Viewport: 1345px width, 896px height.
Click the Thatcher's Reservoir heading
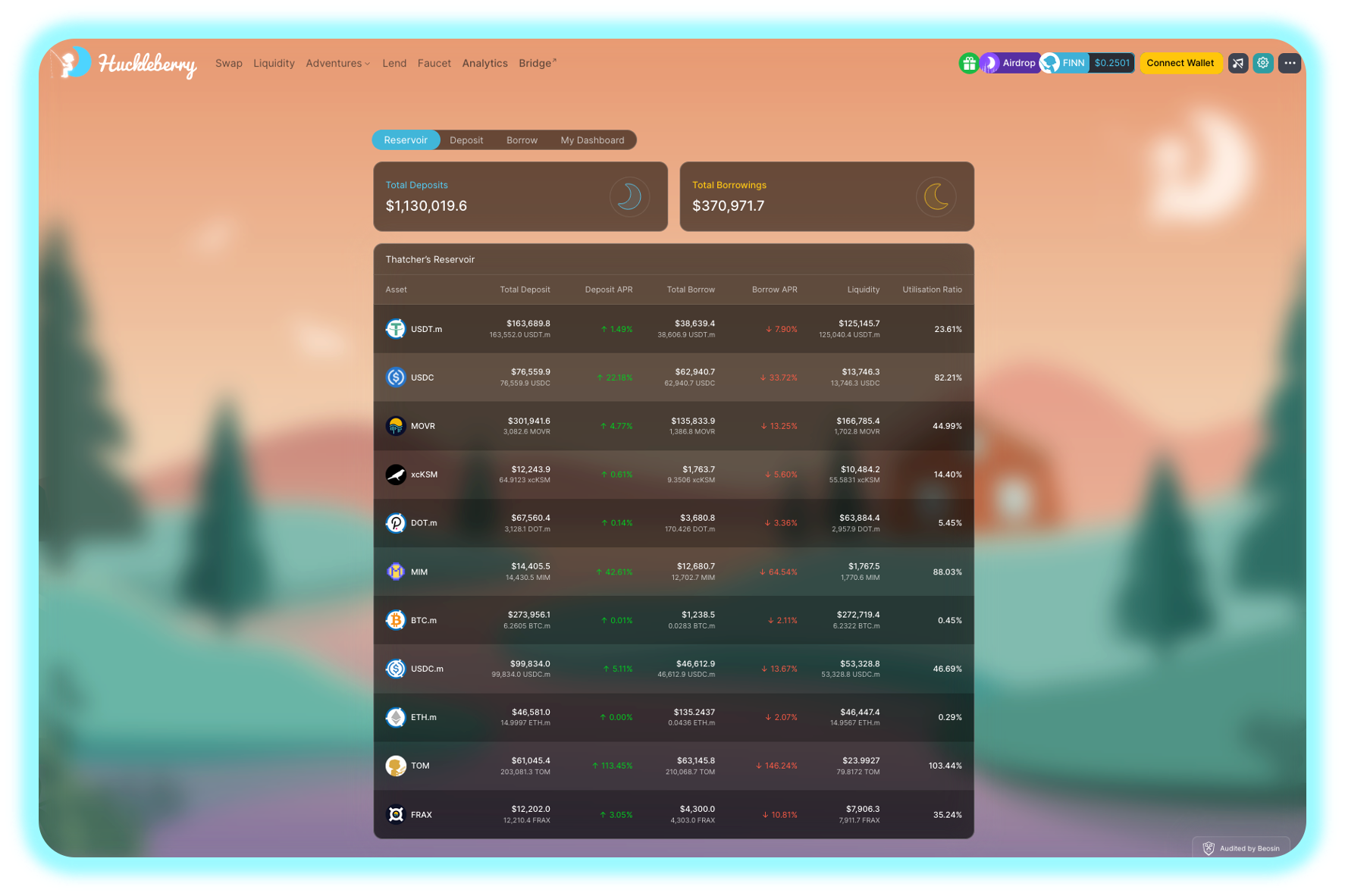[x=430, y=259]
